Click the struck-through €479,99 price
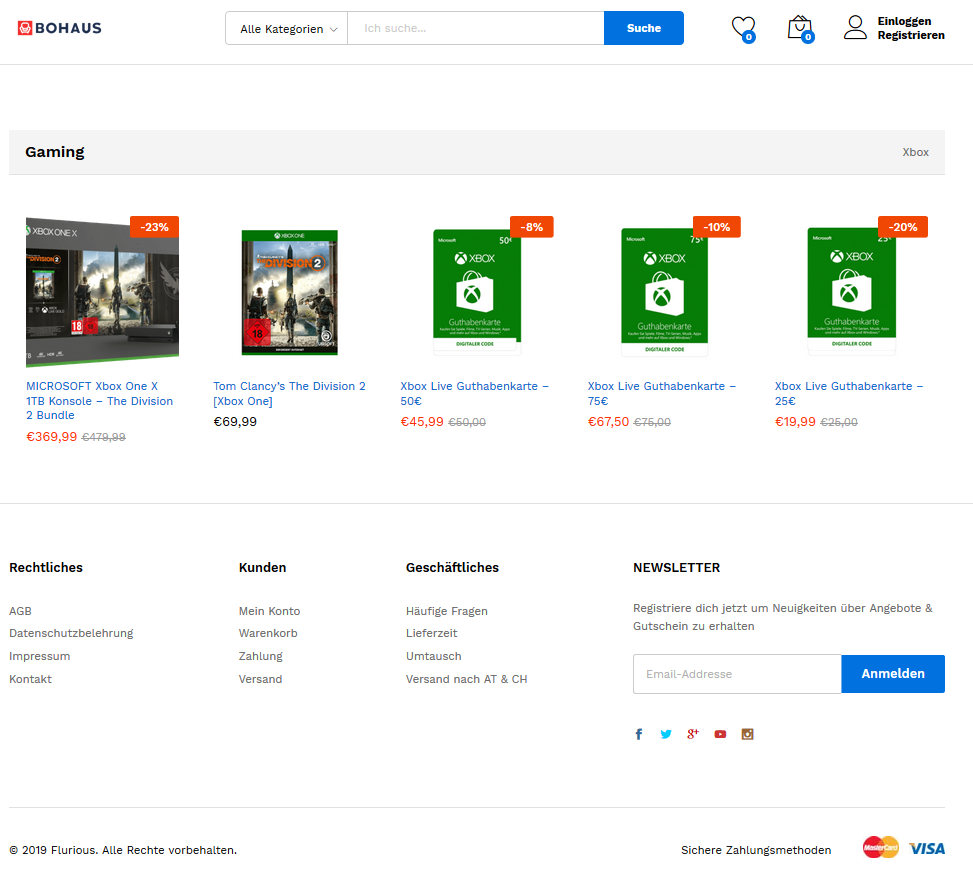973x874 pixels. coord(104,437)
